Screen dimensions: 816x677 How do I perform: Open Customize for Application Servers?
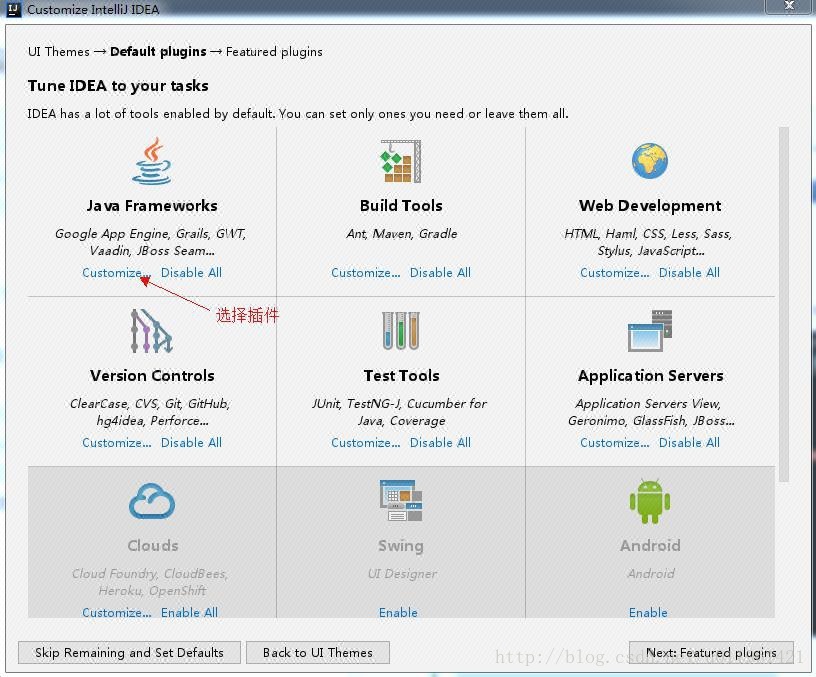pyautogui.click(x=615, y=443)
